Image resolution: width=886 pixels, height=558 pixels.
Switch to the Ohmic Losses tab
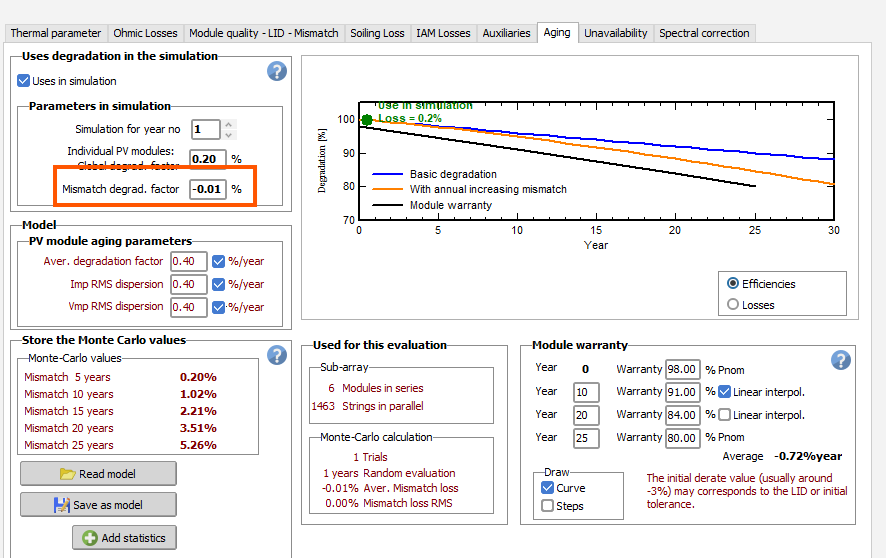(x=145, y=33)
